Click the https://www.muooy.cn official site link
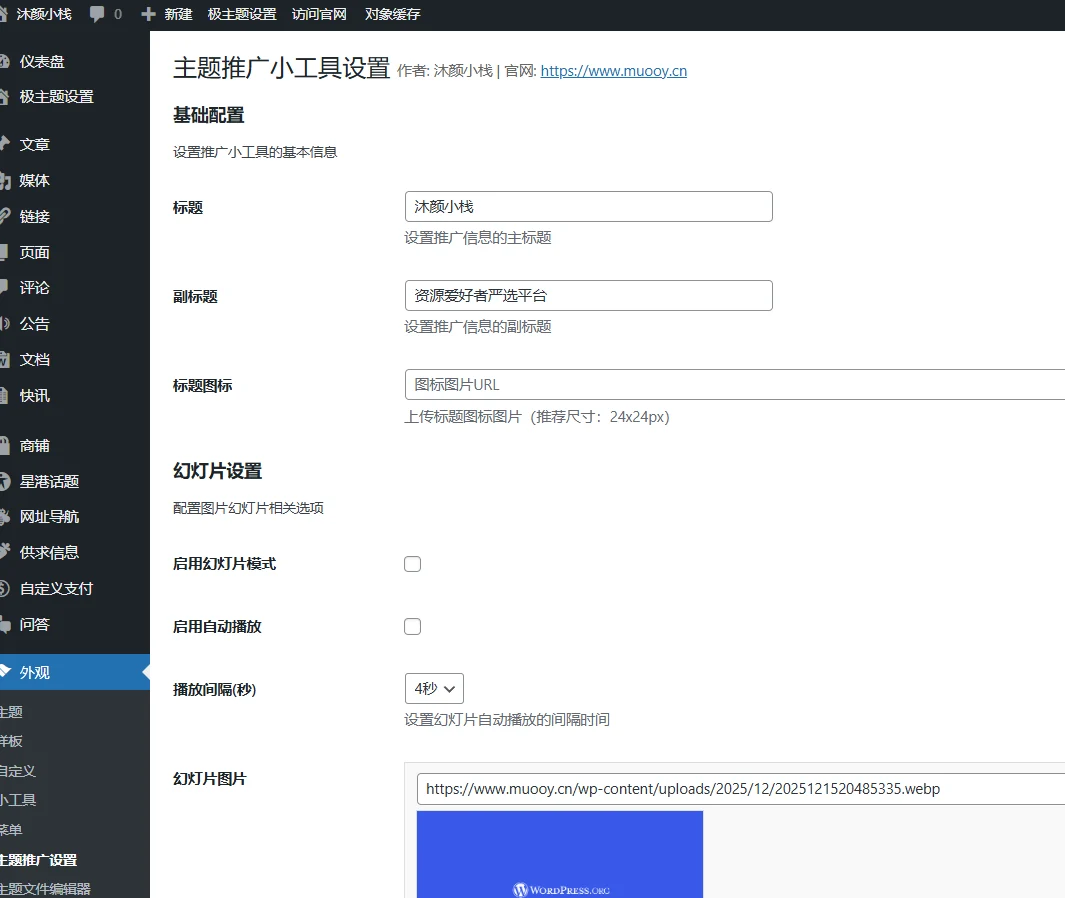 [613, 71]
